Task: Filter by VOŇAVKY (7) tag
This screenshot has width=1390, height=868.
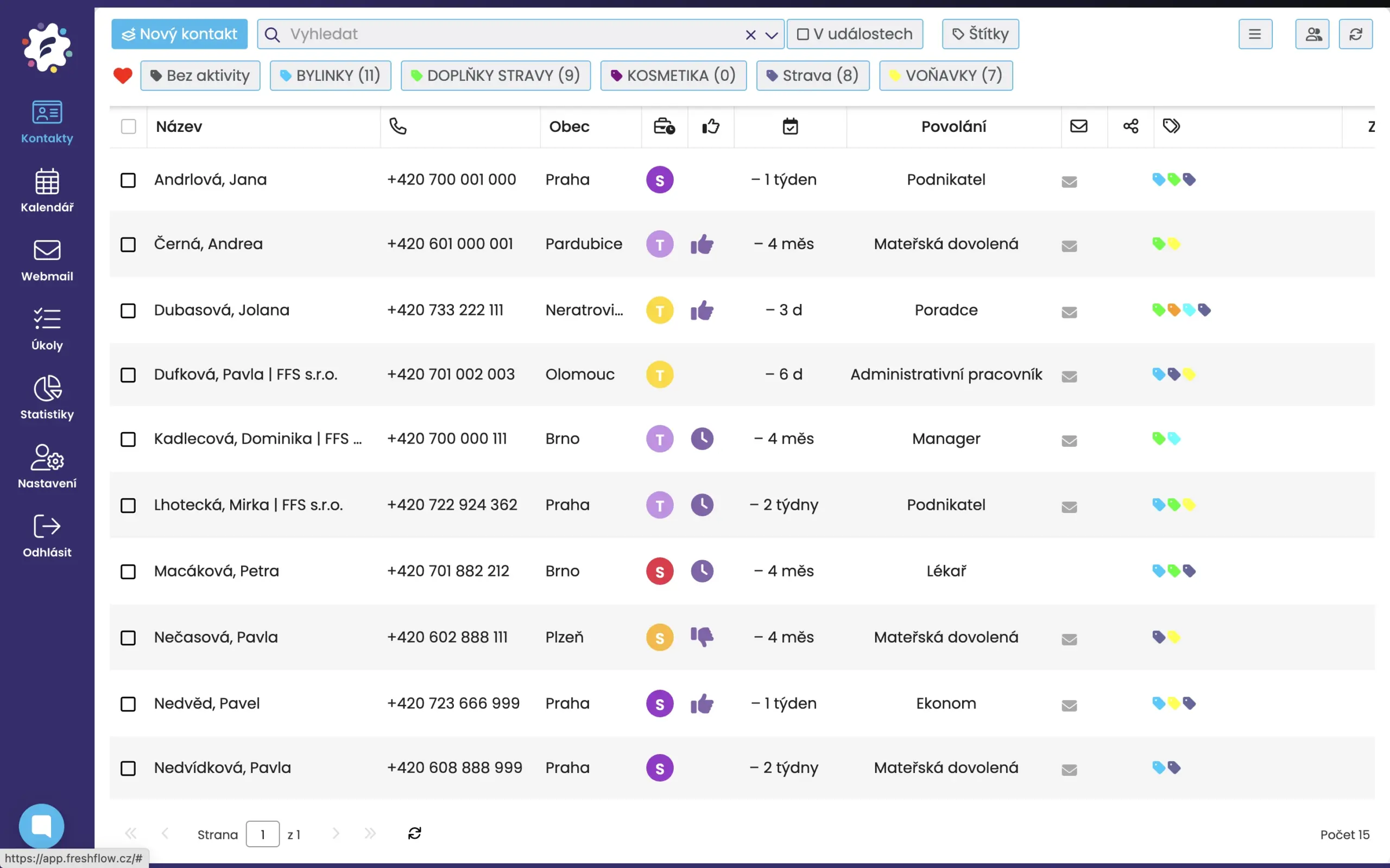Action: click(946, 76)
